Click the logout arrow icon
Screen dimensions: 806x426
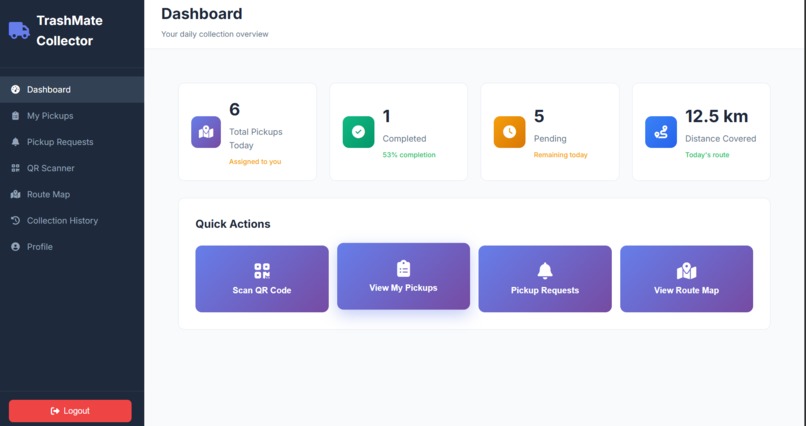coord(55,411)
